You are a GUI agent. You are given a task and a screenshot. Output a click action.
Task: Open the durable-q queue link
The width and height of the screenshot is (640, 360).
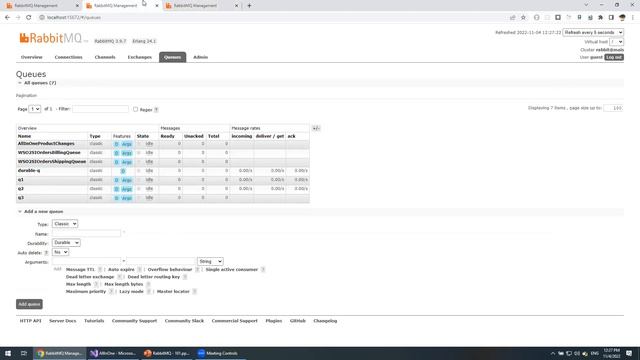point(29,171)
